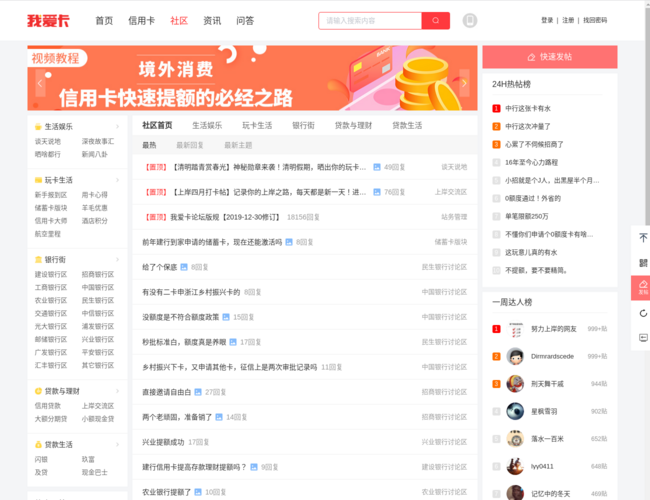Click 民生银行讨论区 tag on 给了个保底

(x=444, y=267)
